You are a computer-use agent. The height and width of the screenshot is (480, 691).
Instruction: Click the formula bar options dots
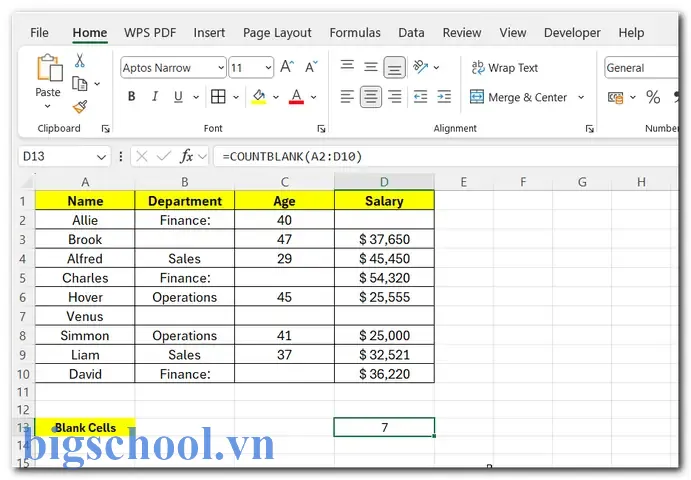[x=121, y=156]
